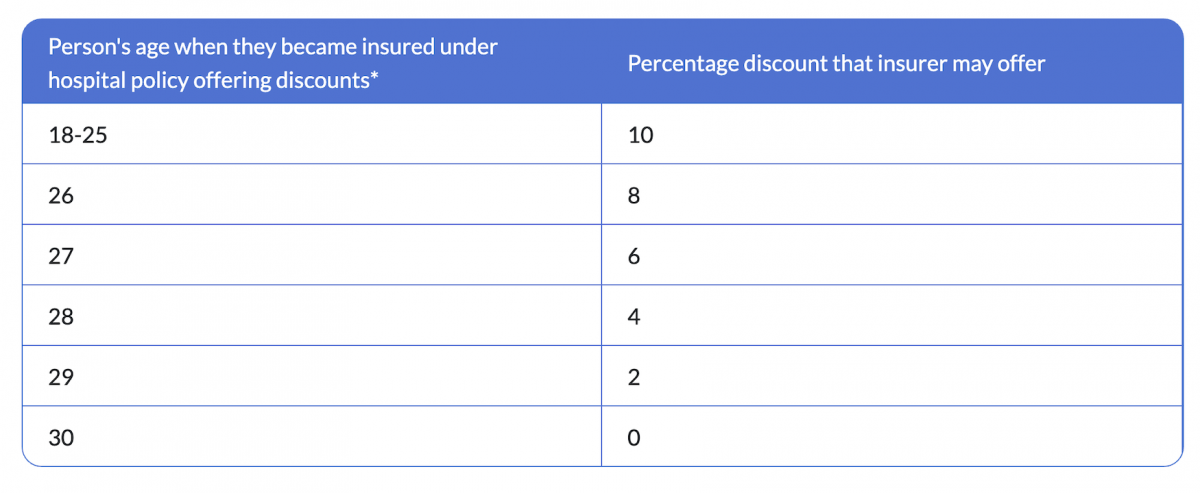Click the age 26 cell

tap(61, 196)
